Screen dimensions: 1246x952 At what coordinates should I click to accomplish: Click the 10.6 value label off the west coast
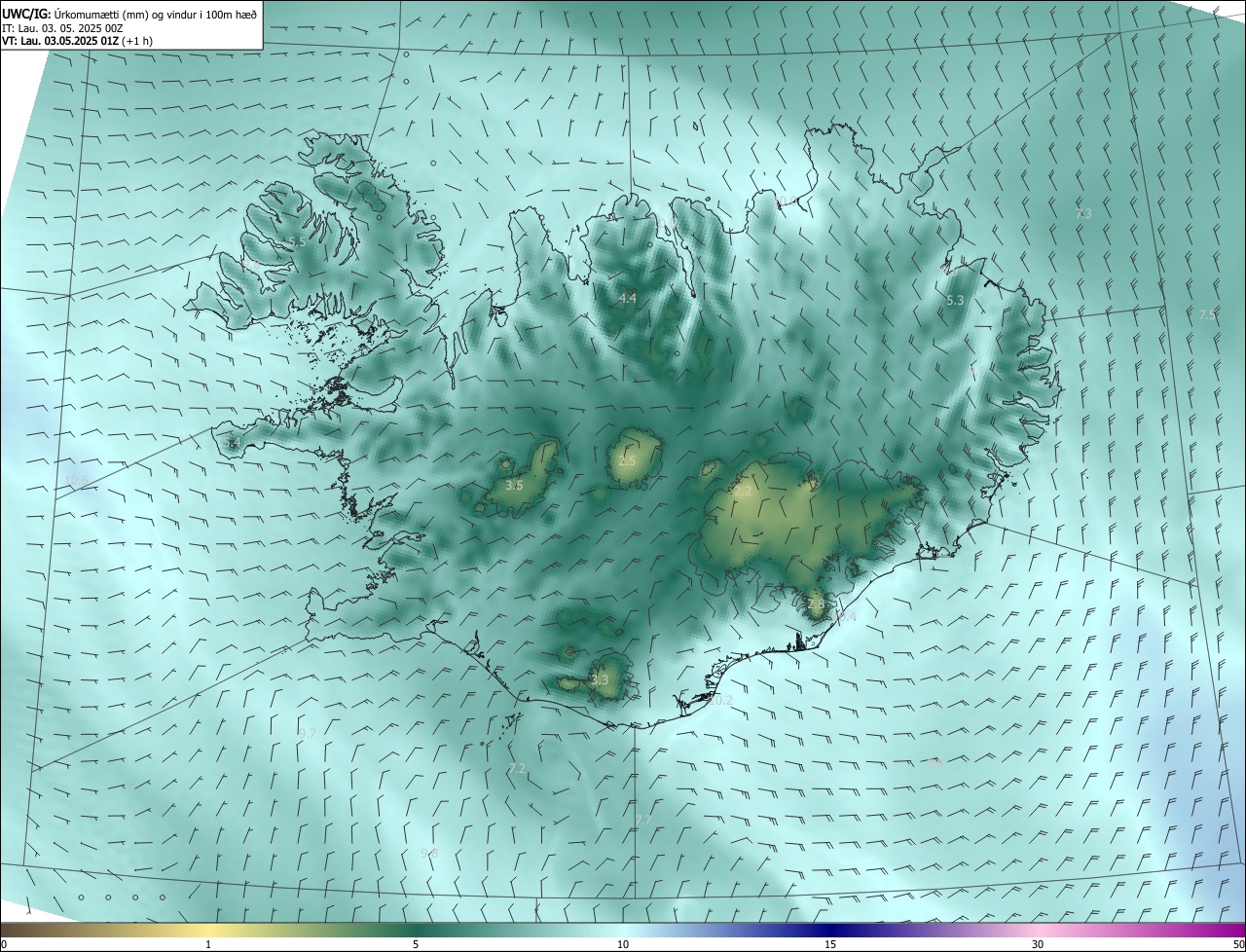pyautogui.click(x=79, y=482)
